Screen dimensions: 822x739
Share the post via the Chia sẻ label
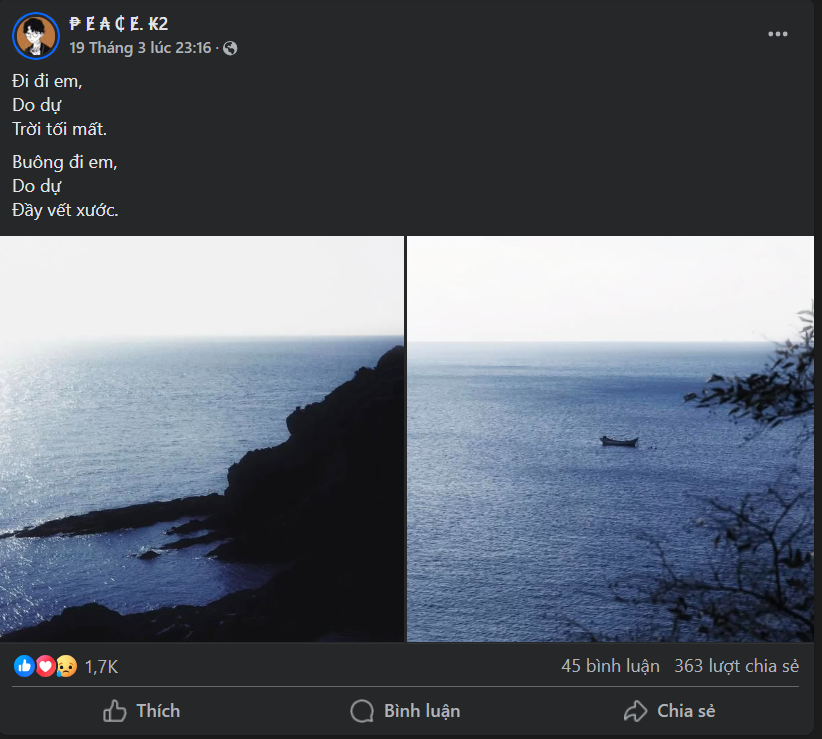[x=686, y=711]
